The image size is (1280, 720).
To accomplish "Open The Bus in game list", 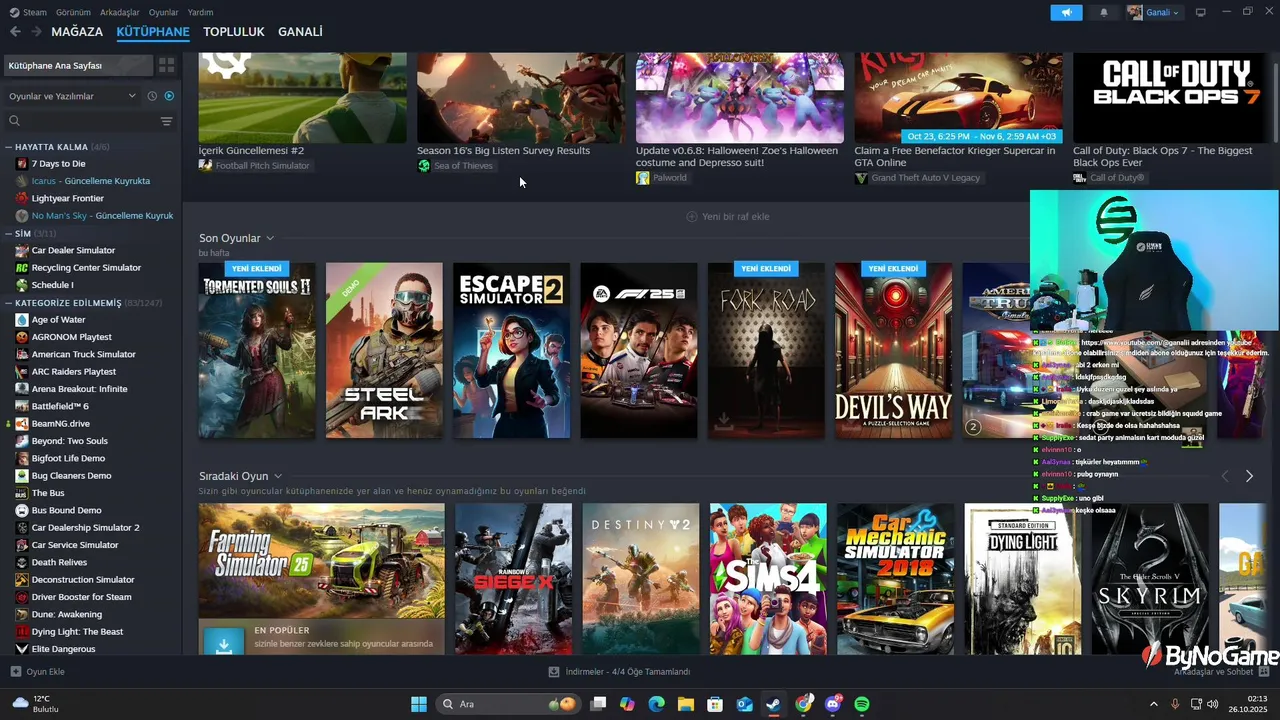I will (x=48, y=493).
